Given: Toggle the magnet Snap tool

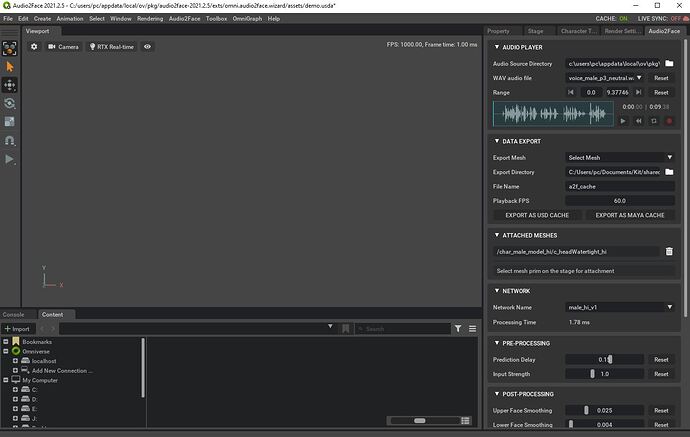Looking at the screenshot, I should [10, 140].
